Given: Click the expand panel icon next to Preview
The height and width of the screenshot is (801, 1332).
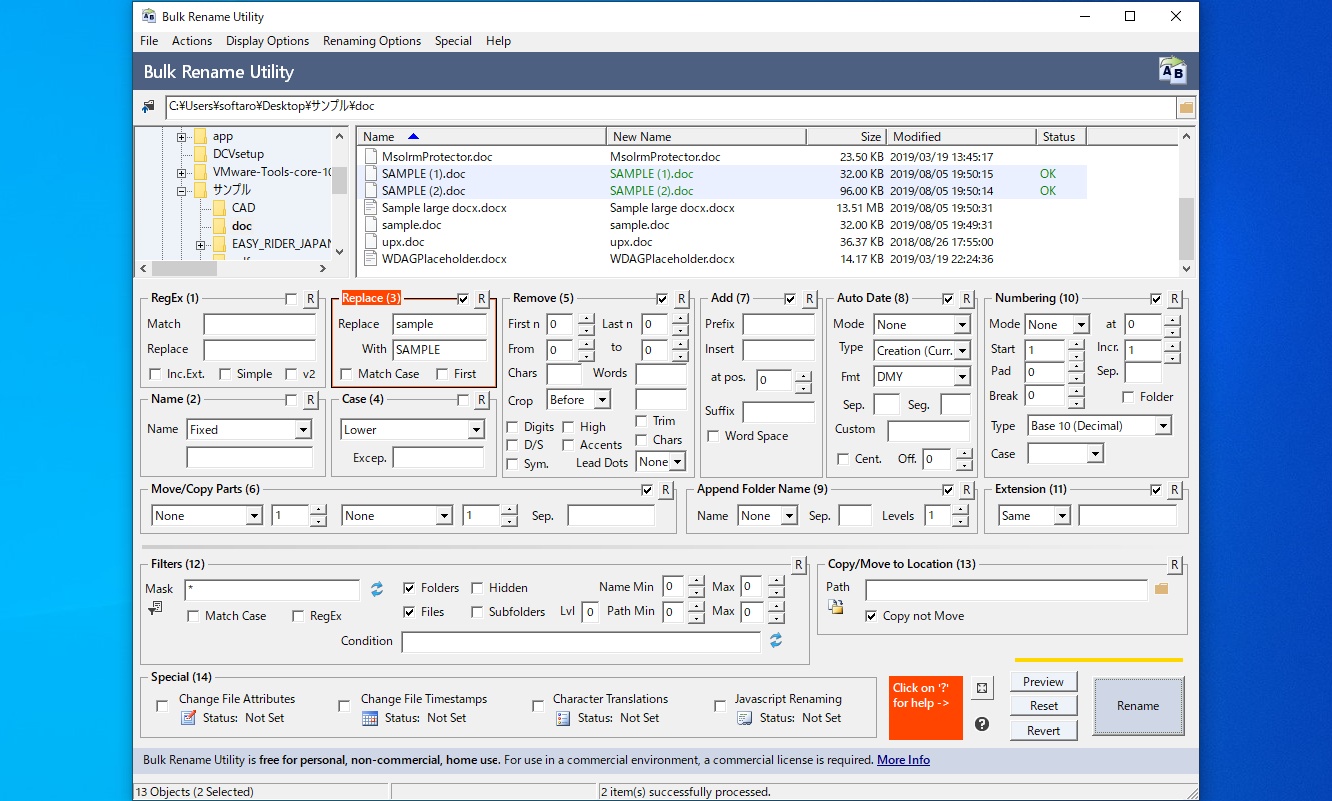Looking at the screenshot, I should (982, 688).
